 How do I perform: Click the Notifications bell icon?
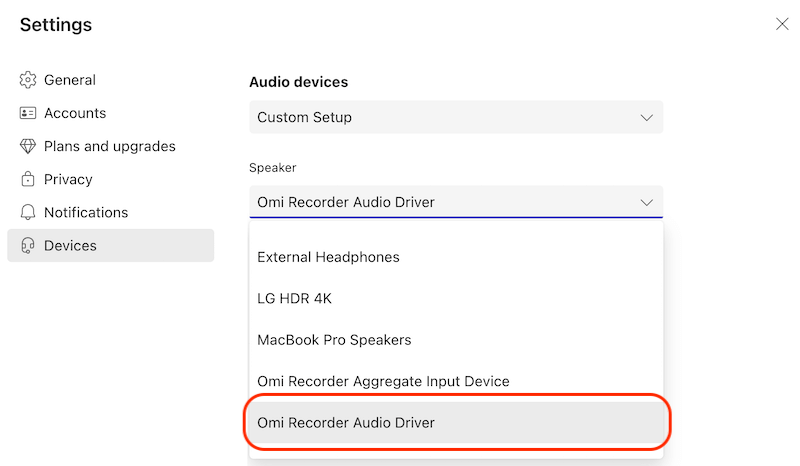[x=28, y=212]
